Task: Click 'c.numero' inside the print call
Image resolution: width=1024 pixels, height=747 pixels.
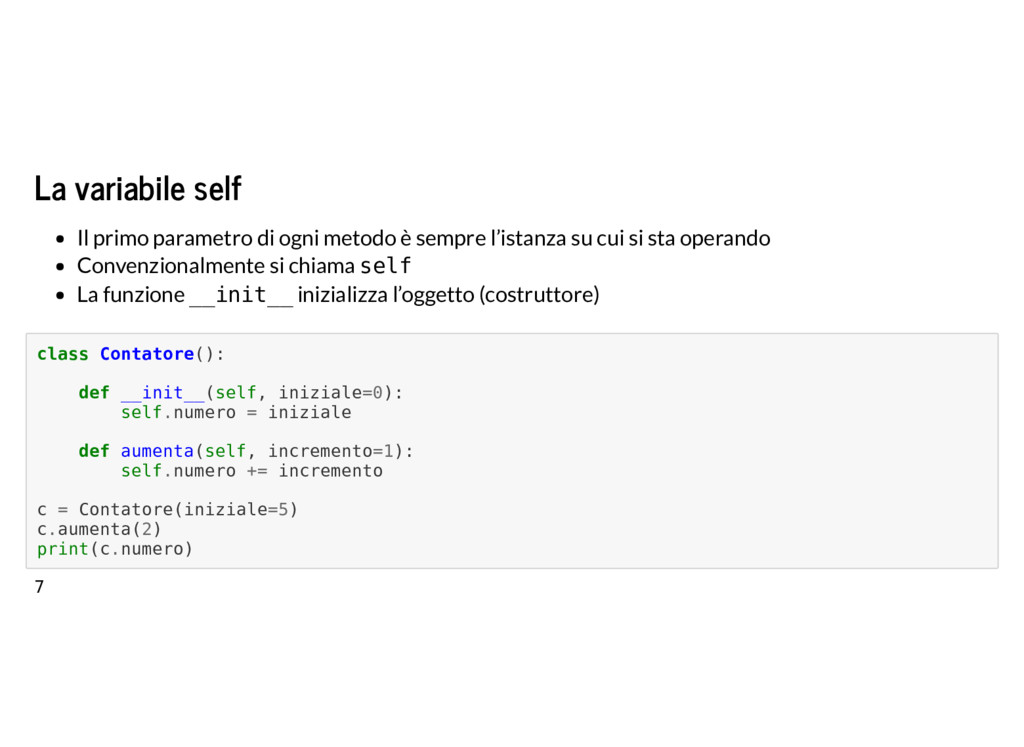Action: (x=142, y=548)
